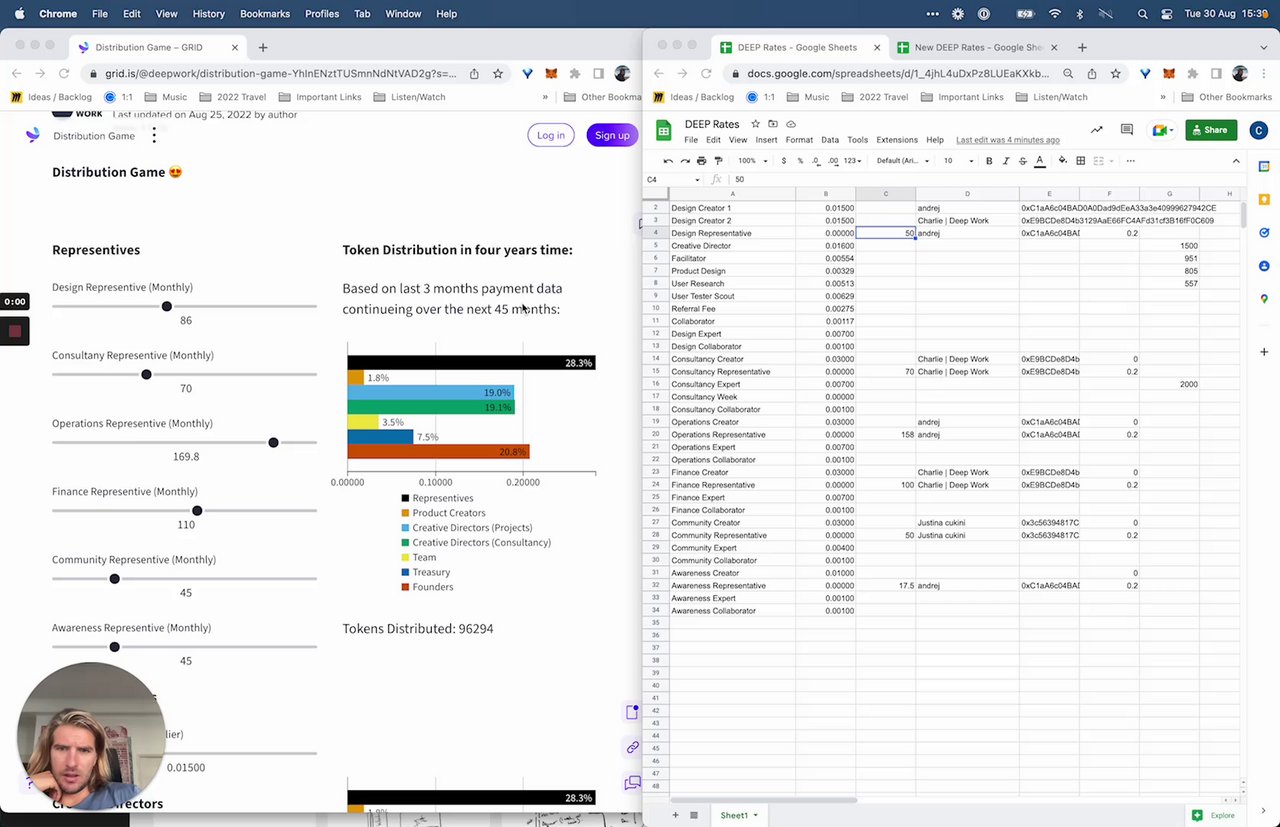Open the font family dropdown
Screen dimensions: 1280x827
pos(903,161)
